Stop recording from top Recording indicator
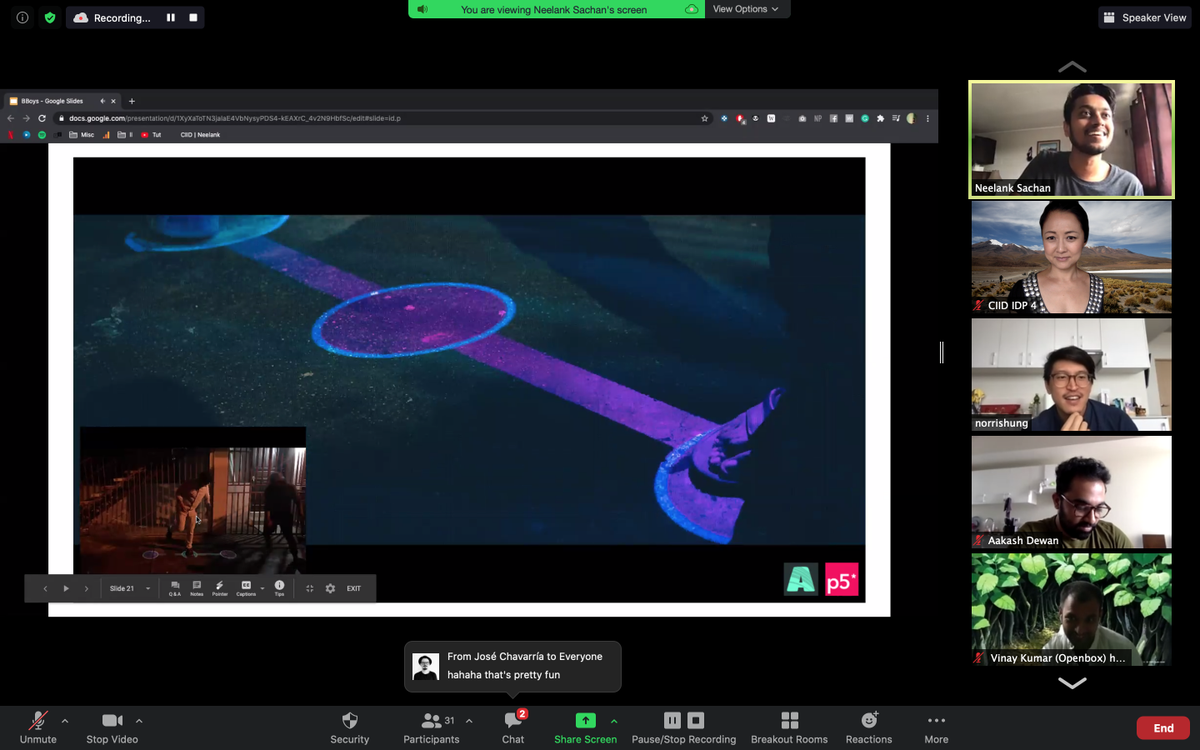The image size is (1200, 750). 194,18
